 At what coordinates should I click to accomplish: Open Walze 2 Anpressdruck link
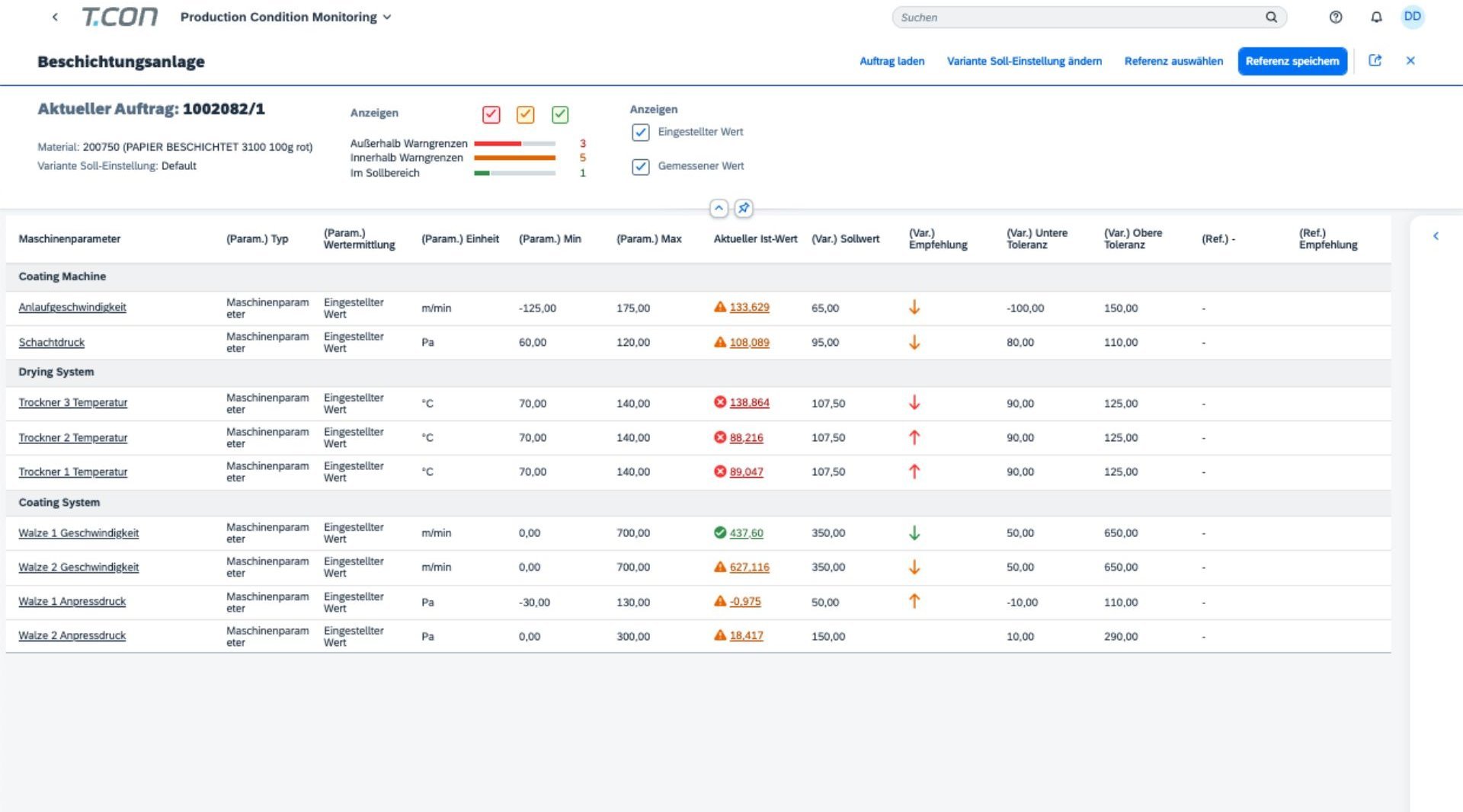coord(72,636)
